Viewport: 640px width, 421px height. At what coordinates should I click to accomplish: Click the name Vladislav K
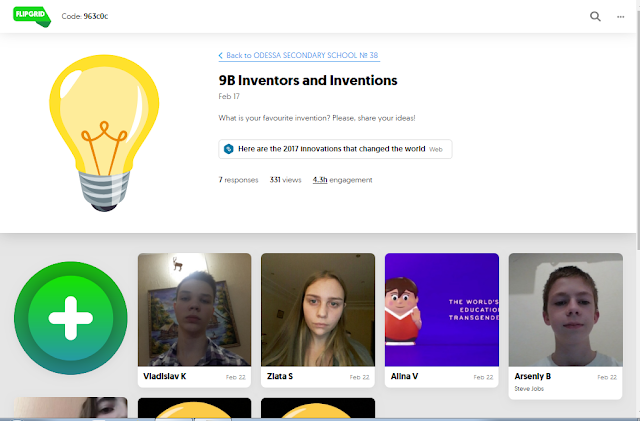pos(164,376)
